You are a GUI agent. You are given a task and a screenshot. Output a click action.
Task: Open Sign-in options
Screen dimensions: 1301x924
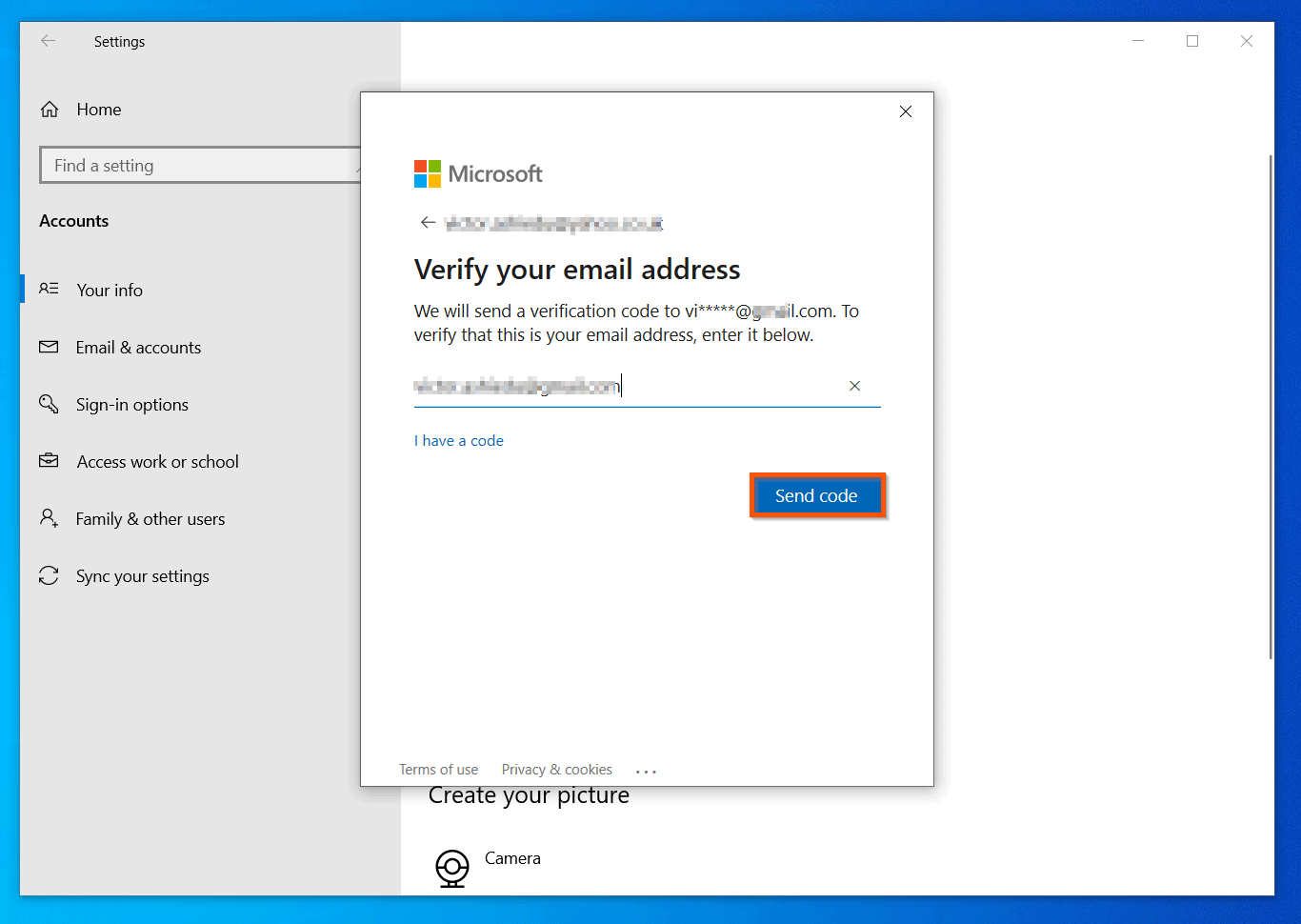pos(132,405)
